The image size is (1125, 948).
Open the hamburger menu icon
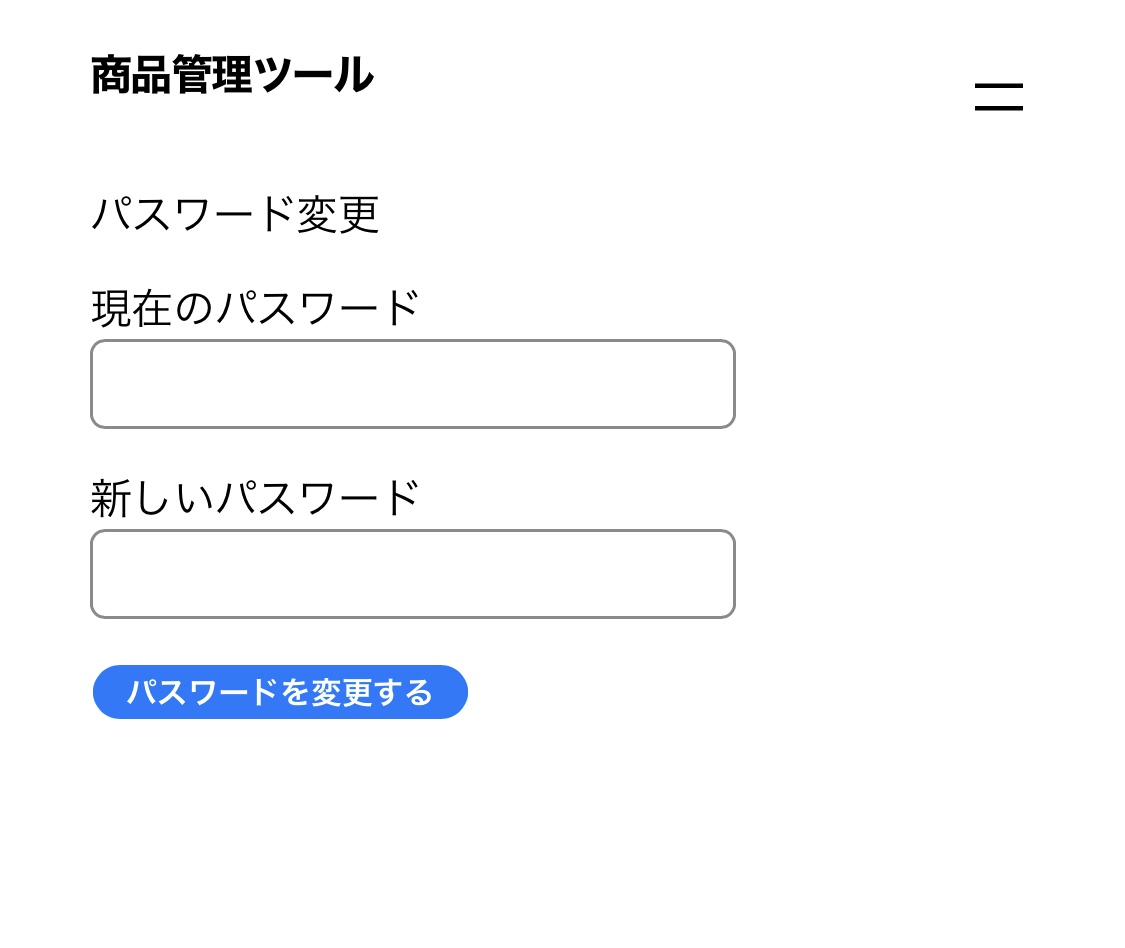pyautogui.click(x=998, y=97)
